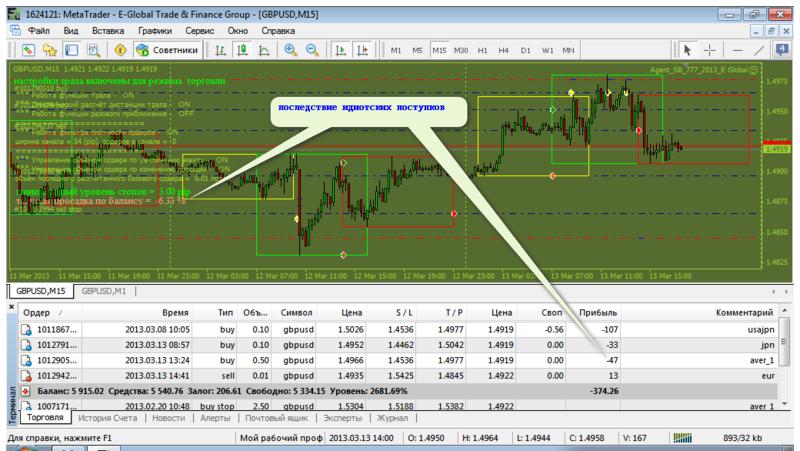
Task: Switch chart to candlestick mode
Action: pyautogui.click(x=242, y=50)
